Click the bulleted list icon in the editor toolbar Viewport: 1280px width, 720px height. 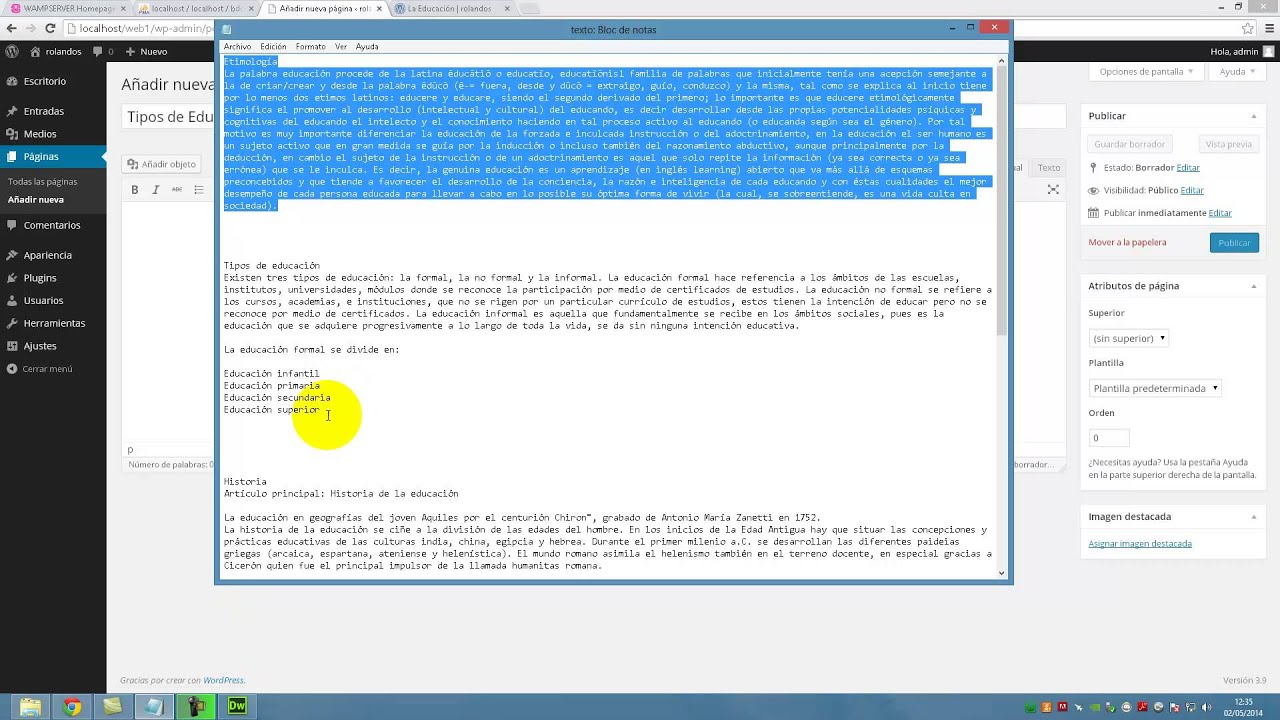point(199,190)
